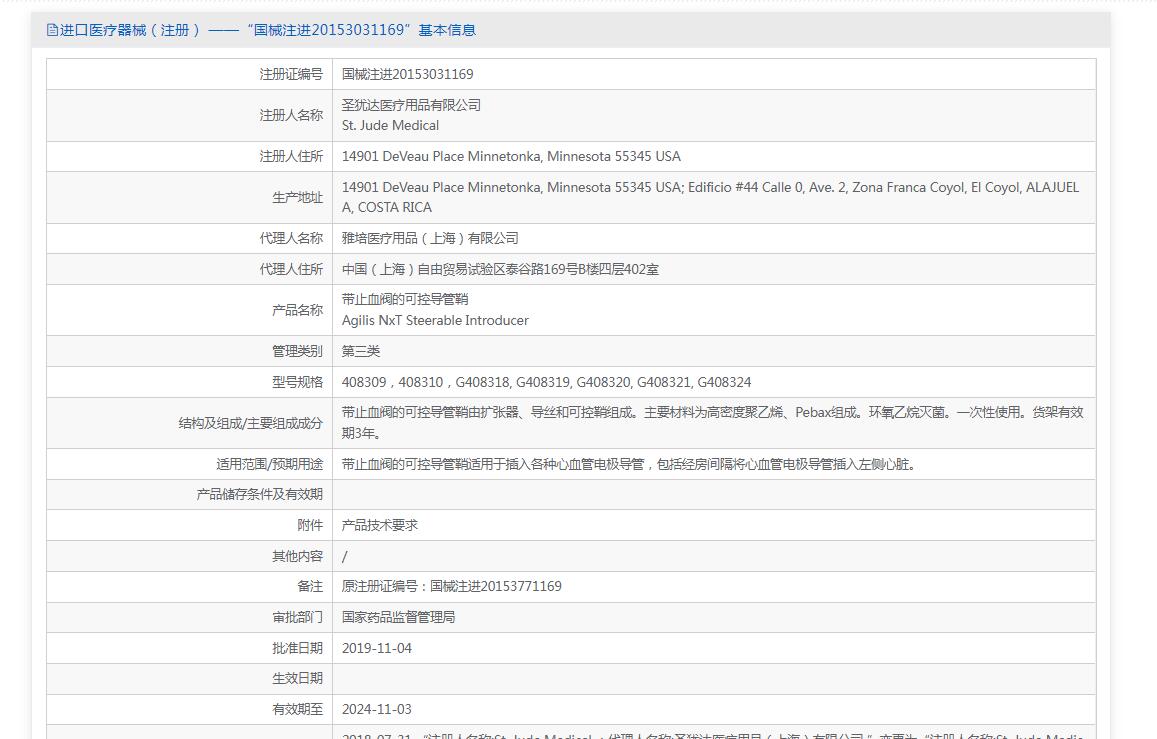1157x739 pixels.
Task: Select the registrant name St. Jude Medical
Action: (390, 125)
